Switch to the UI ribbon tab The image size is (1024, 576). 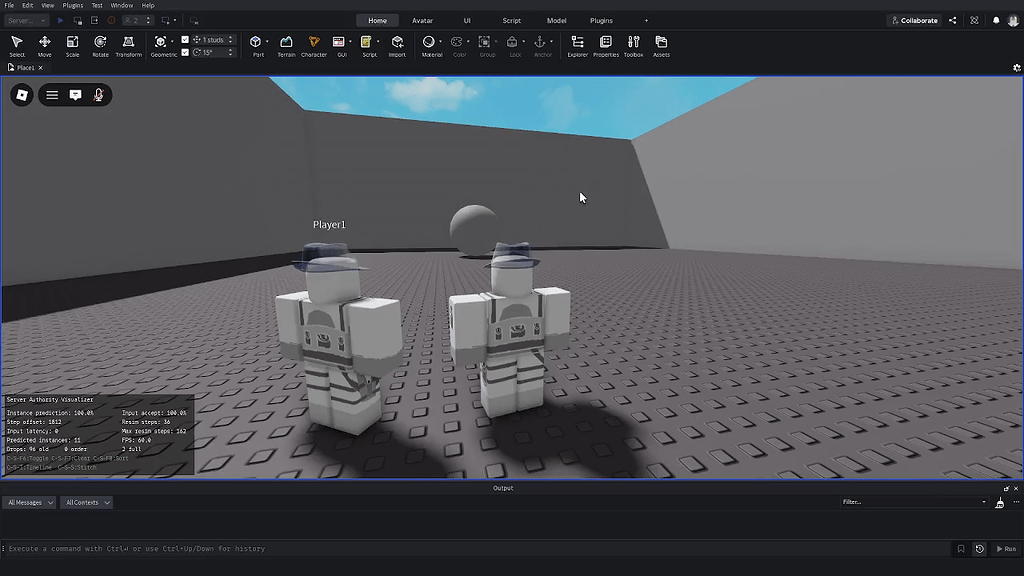pyautogui.click(x=467, y=20)
